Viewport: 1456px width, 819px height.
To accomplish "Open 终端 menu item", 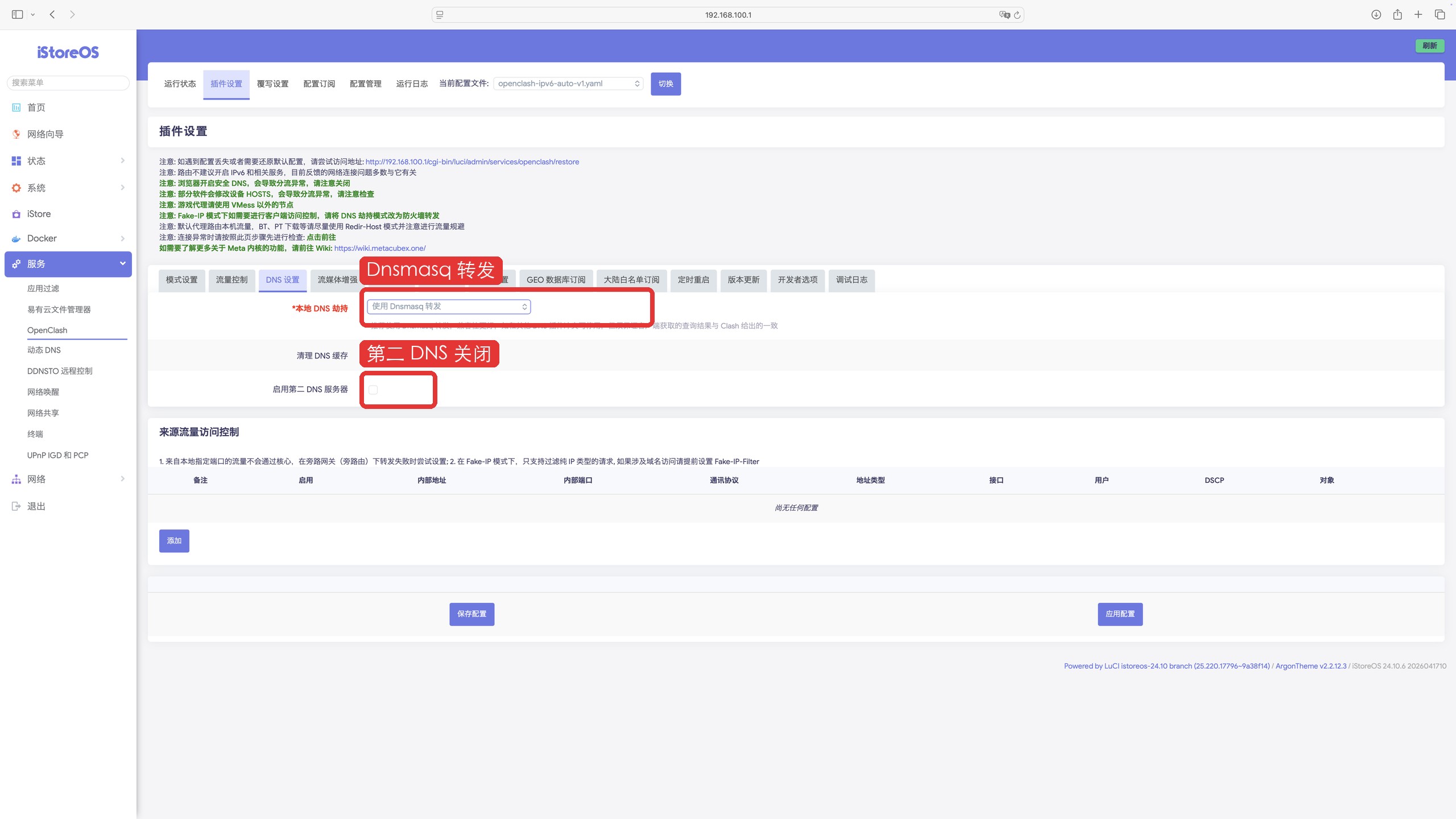I will [35, 435].
